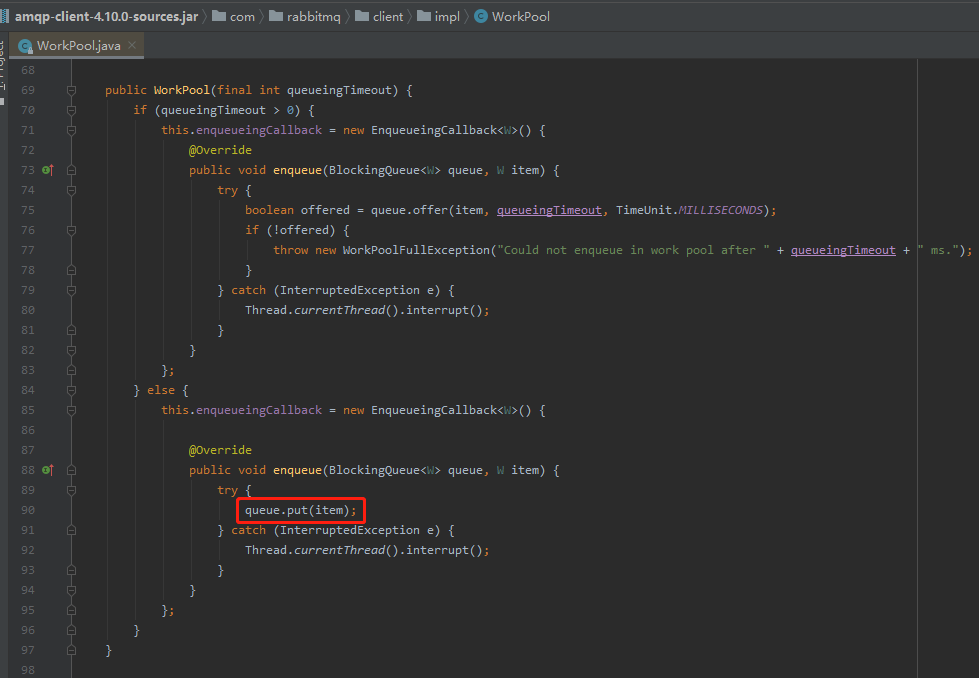
Task: Click the MILLISECONDS constant on line 75
Action: coord(721,210)
